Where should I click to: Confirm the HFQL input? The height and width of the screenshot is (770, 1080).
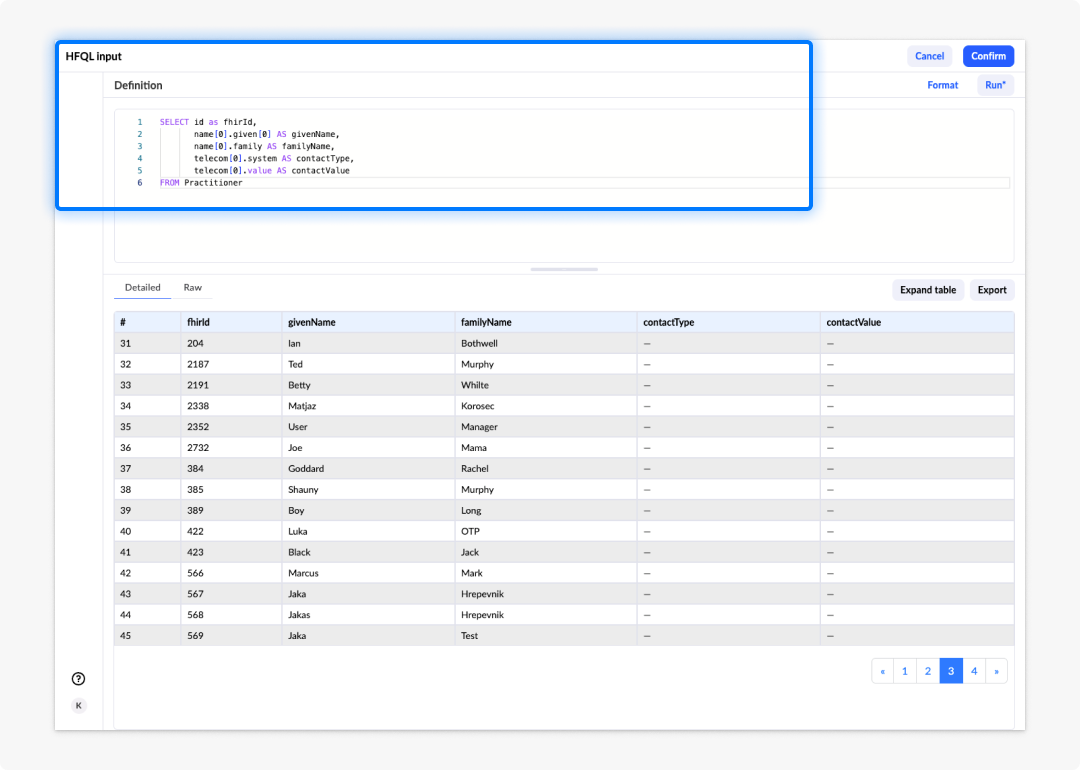tap(988, 56)
